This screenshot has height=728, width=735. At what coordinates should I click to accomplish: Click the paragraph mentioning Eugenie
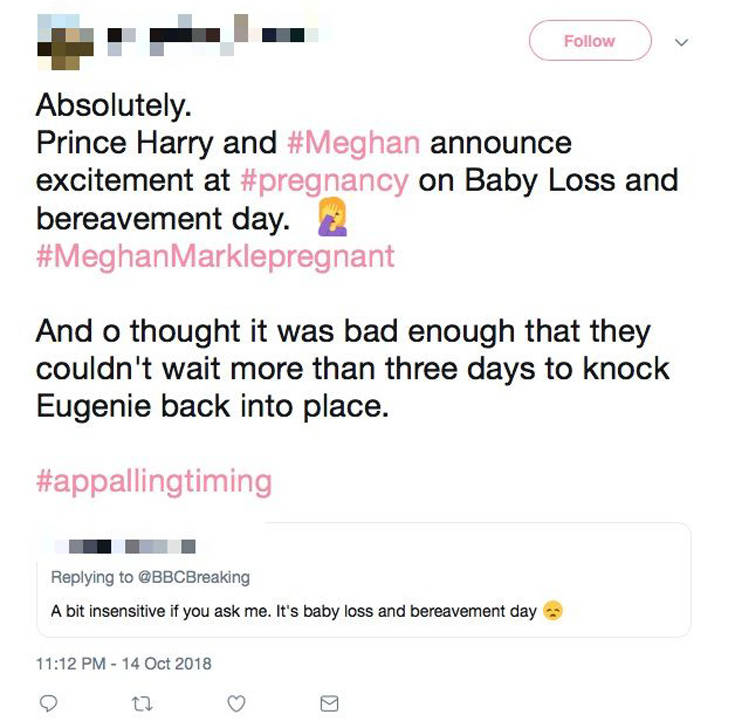pyautogui.click(x=352, y=368)
